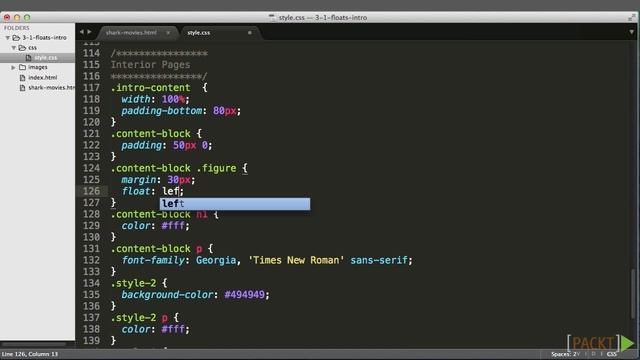Click the fullscreen icon in title bar
The image size is (640, 360).
tap(632, 18)
